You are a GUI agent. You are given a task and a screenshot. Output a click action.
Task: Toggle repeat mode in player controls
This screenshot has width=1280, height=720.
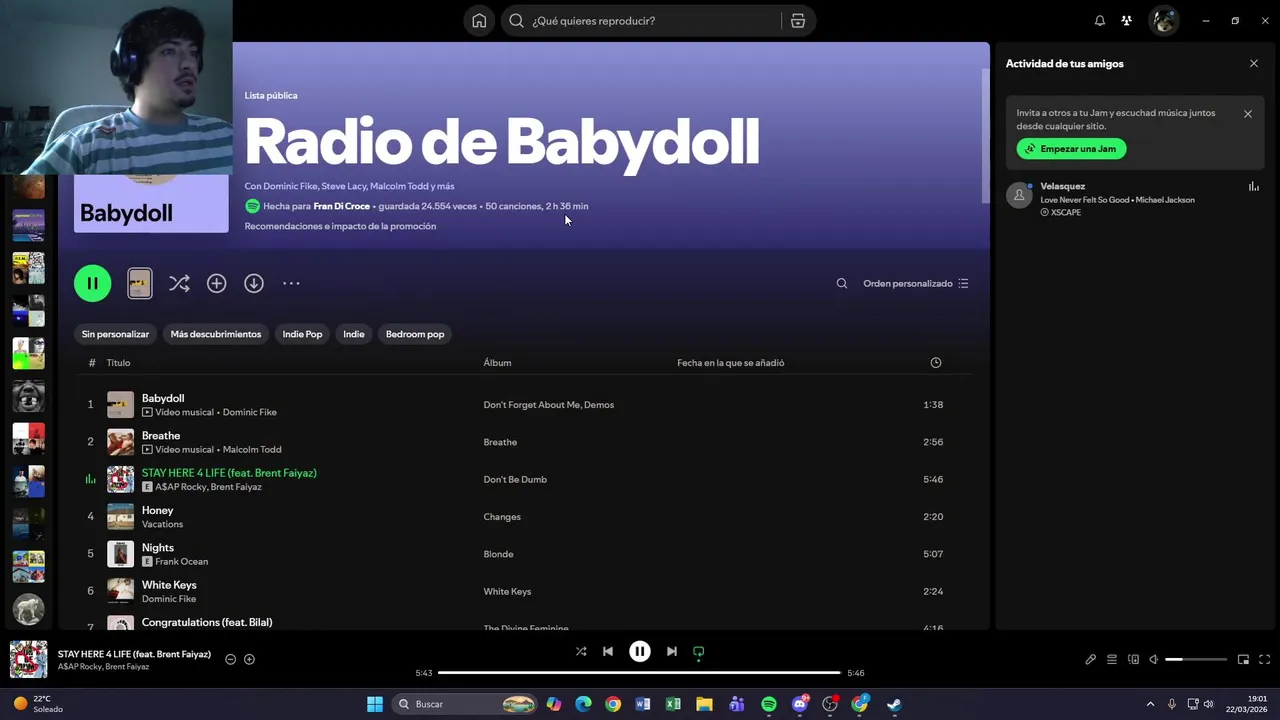click(699, 651)
